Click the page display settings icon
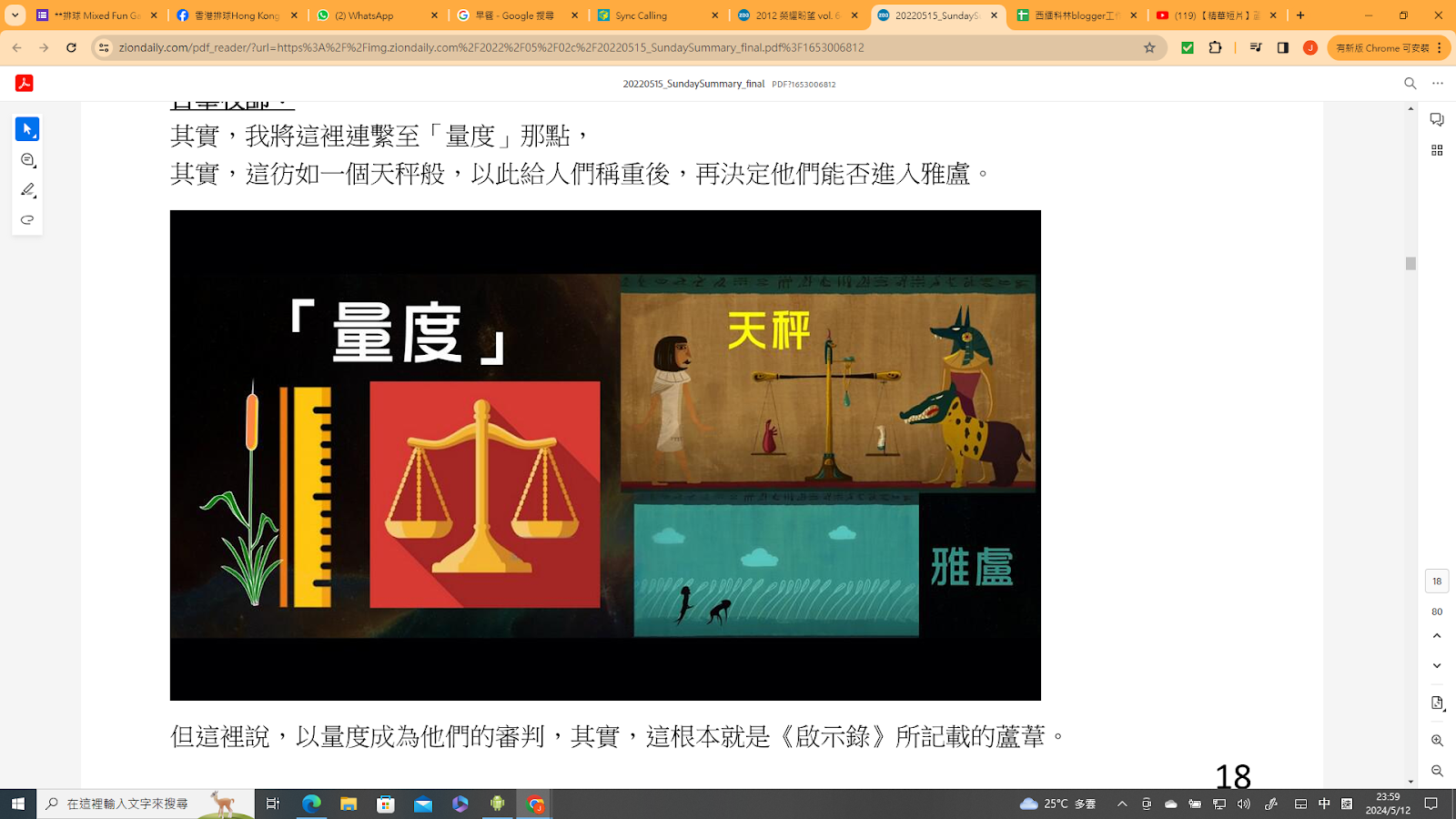Viewport: 1456px width, 819px height. pos(1437,703)
